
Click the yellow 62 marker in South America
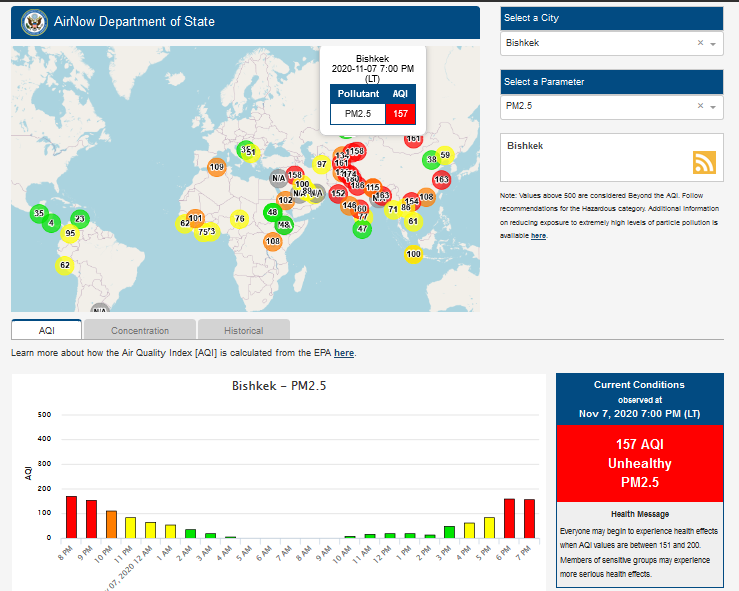point(65,265)
